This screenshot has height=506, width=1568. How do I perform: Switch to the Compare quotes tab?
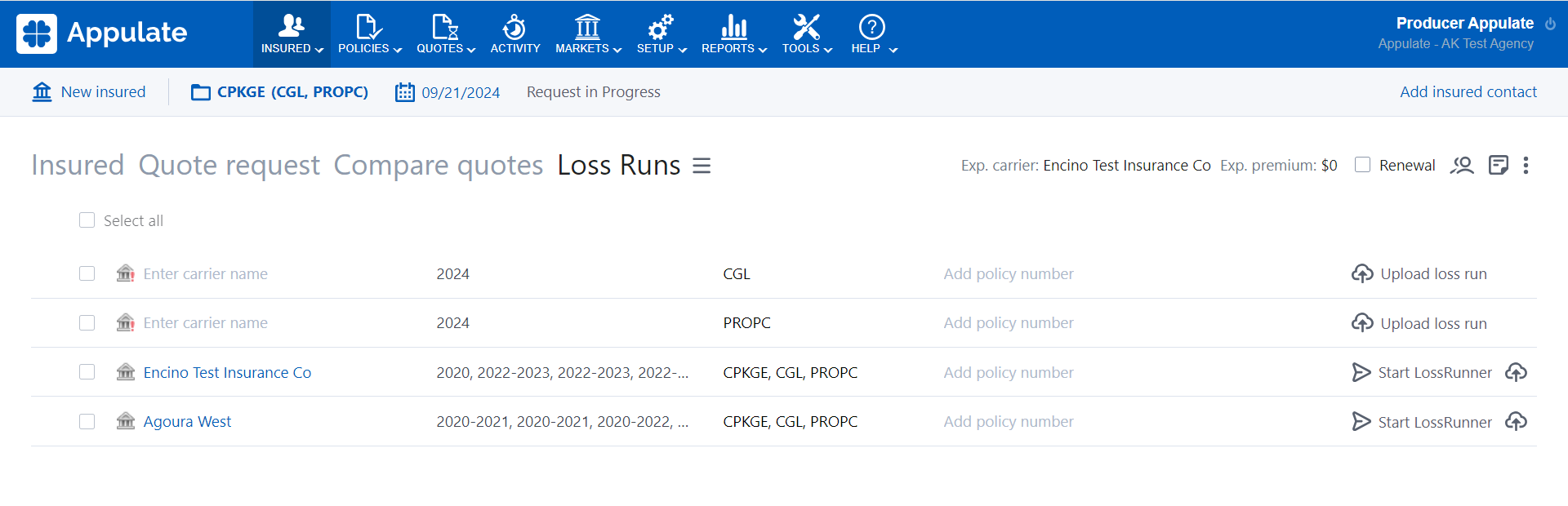pos(438,166)
